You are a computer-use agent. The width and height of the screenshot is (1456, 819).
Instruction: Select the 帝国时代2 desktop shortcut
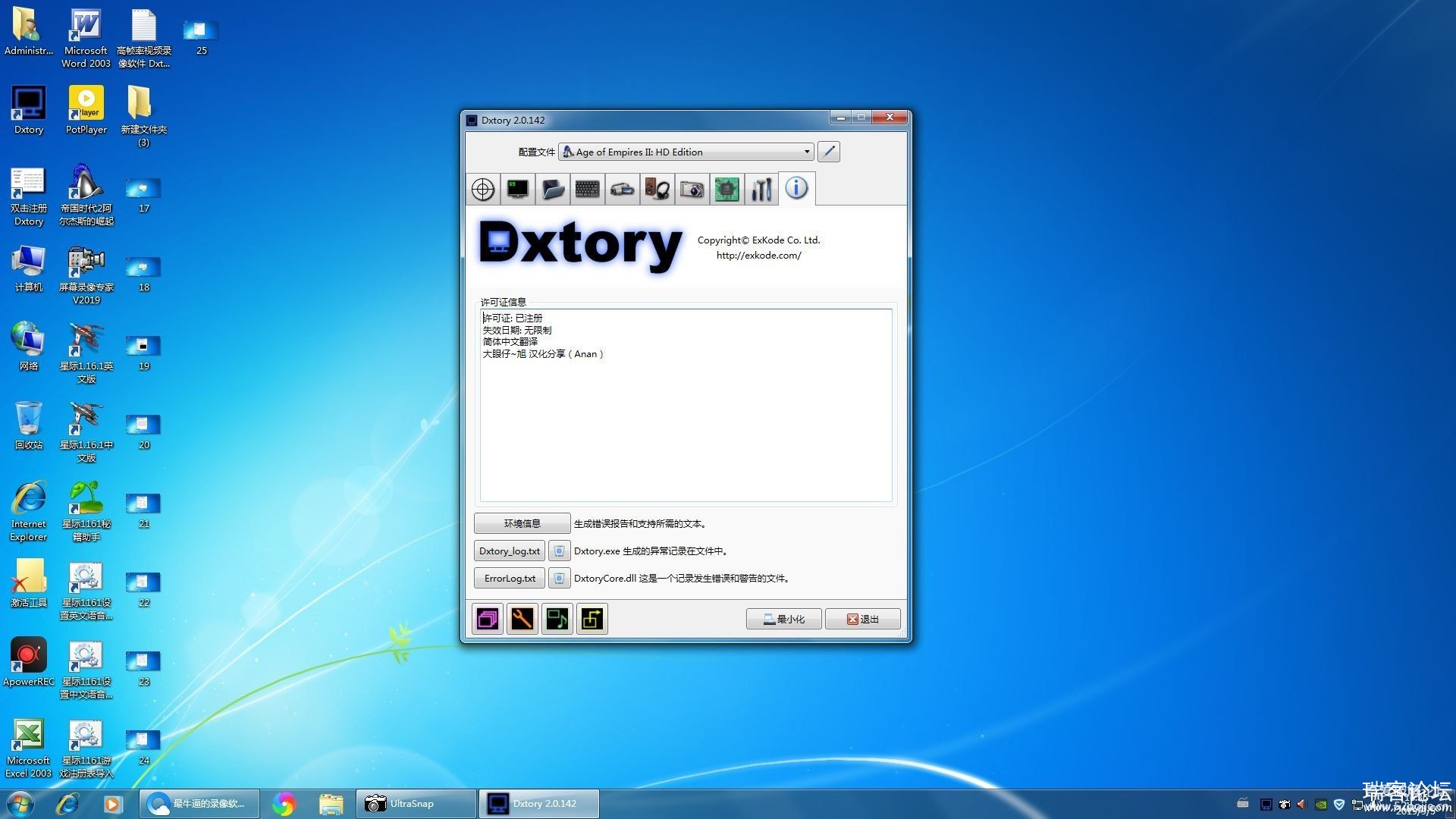pyautogui.click(x=86, y=195)
